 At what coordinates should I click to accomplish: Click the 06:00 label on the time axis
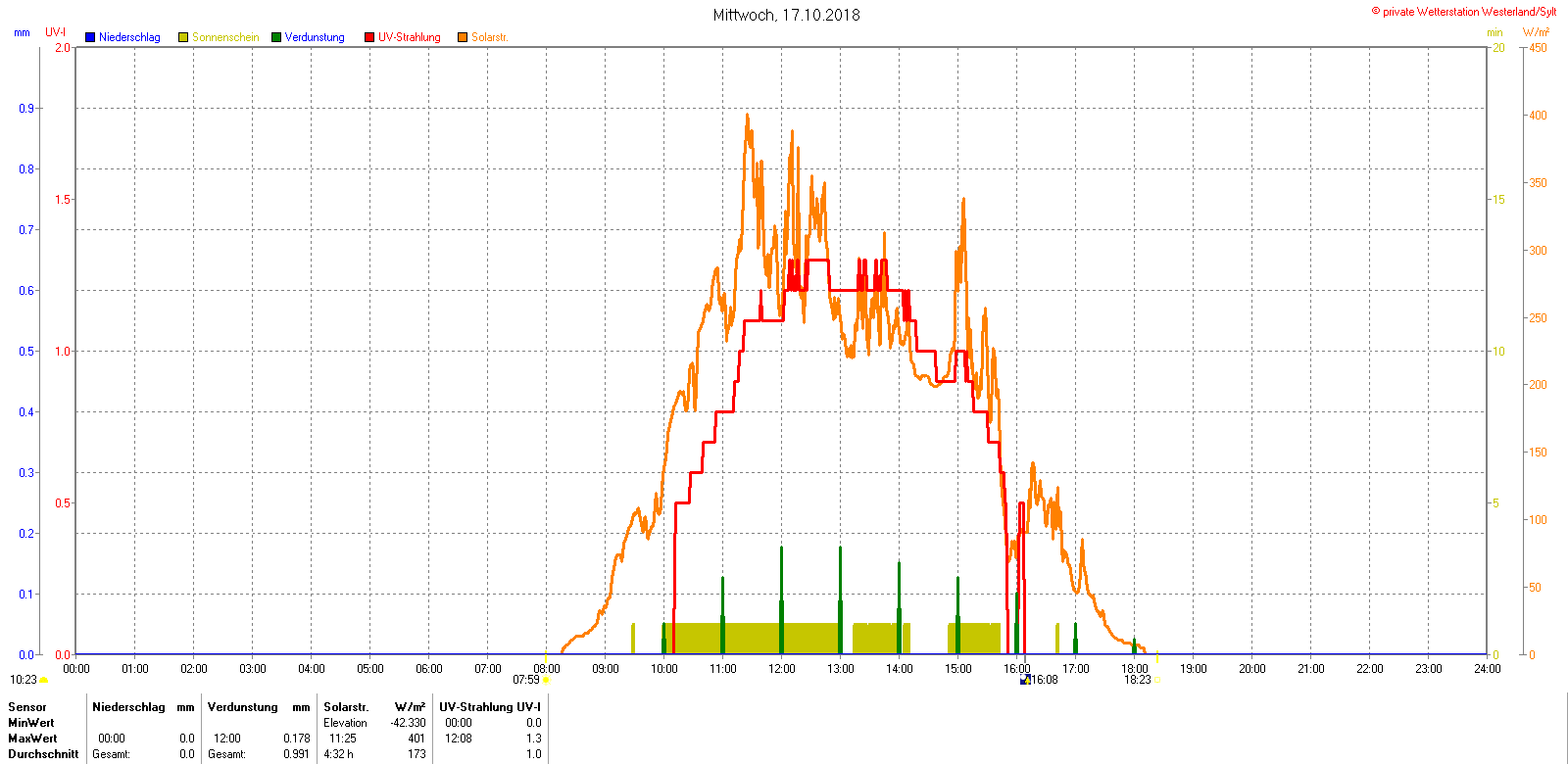(x=429, y=669)
